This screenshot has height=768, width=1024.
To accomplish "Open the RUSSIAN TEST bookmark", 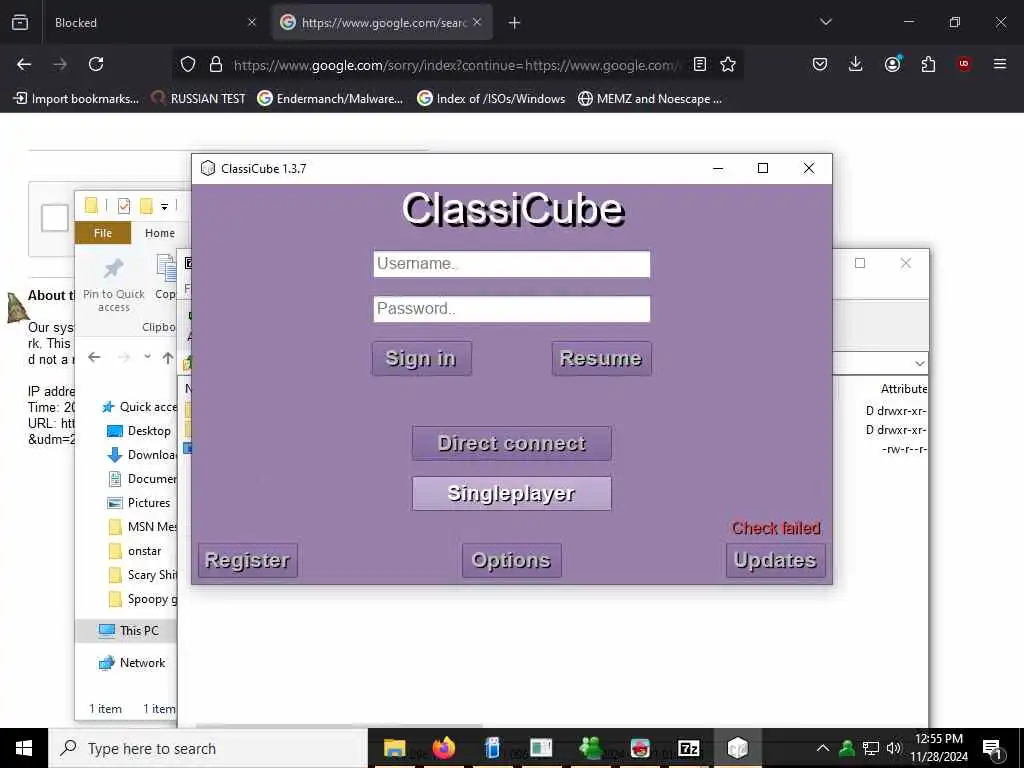I will tap(199, 99).
